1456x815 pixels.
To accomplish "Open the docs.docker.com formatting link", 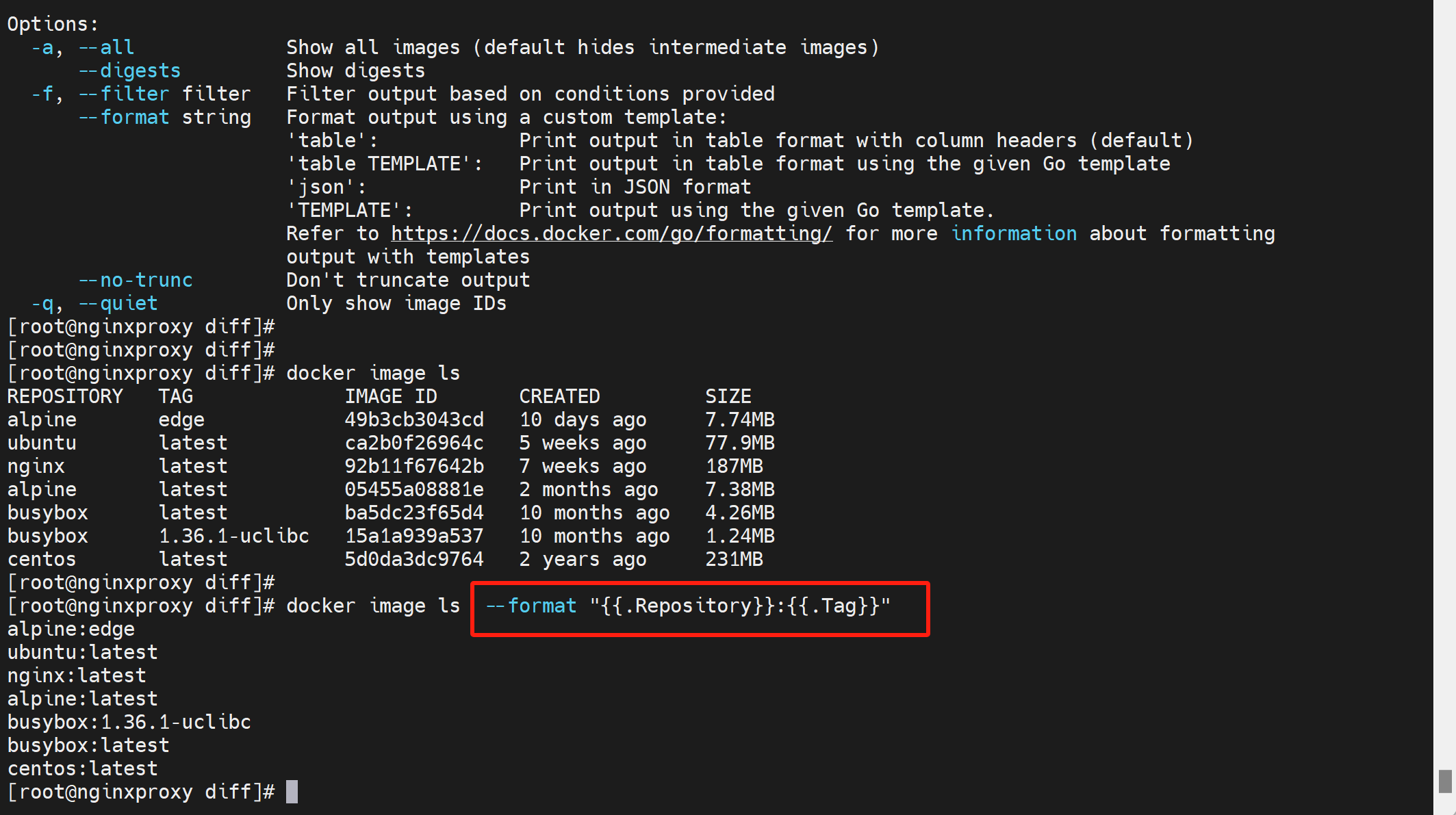I will click(611, 234).
